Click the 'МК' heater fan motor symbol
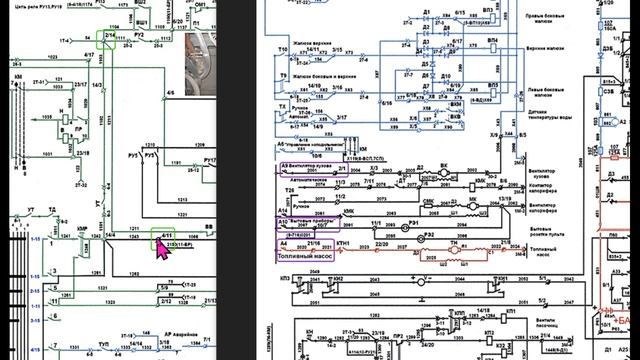The width and height of the screenshot is (640, 360). (x=472, y=206)
